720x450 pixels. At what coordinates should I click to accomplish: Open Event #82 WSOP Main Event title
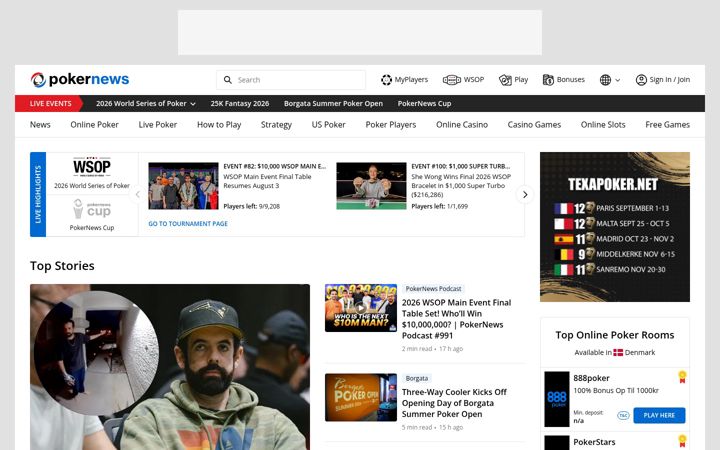coord(275,166)
